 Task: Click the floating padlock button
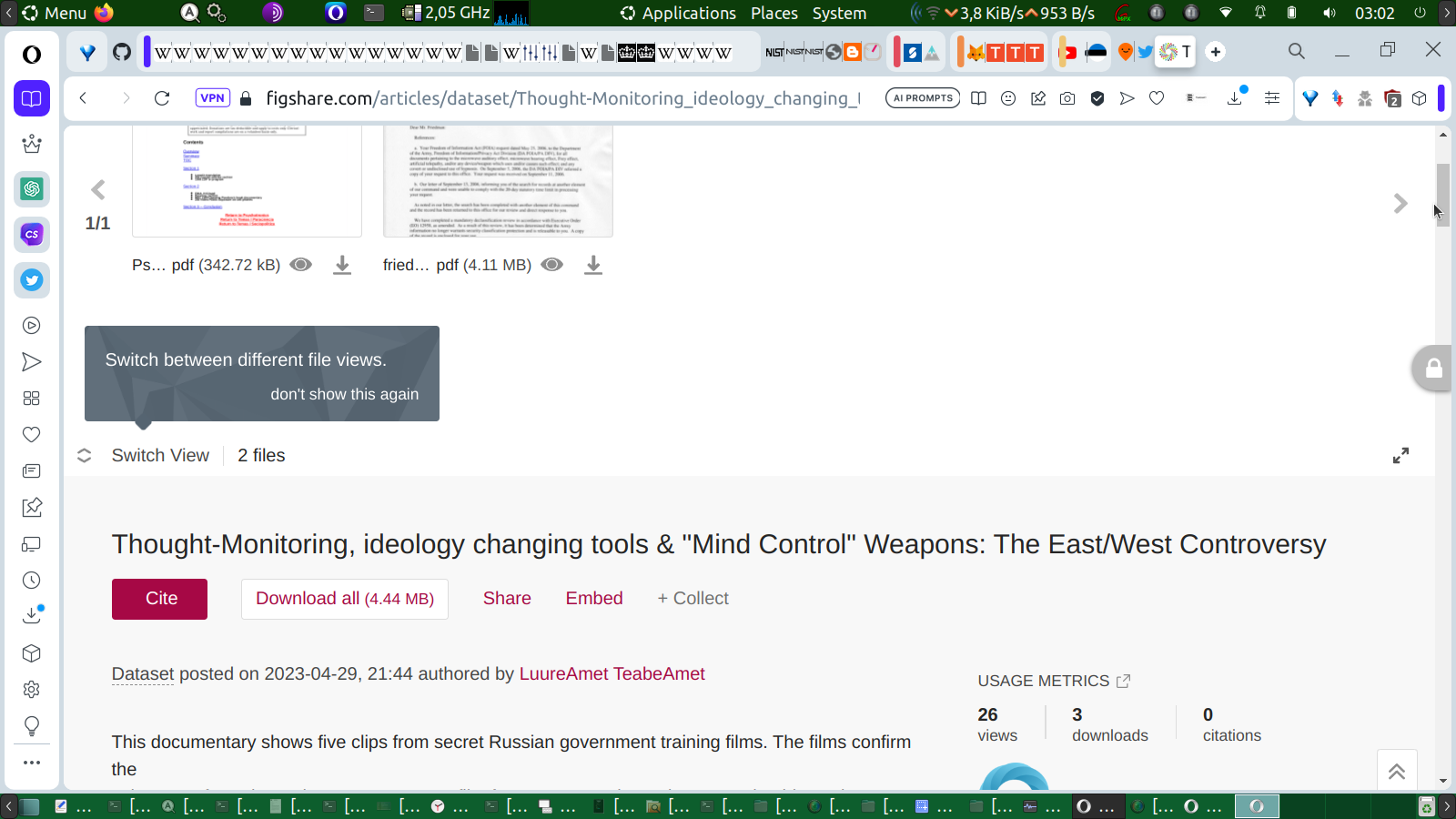[1433, 369]
